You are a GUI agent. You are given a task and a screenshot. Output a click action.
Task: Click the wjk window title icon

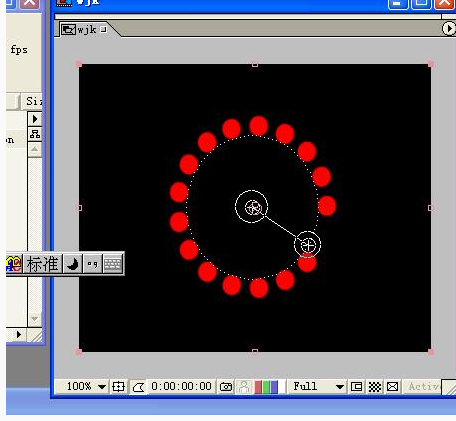click(64, 3)
